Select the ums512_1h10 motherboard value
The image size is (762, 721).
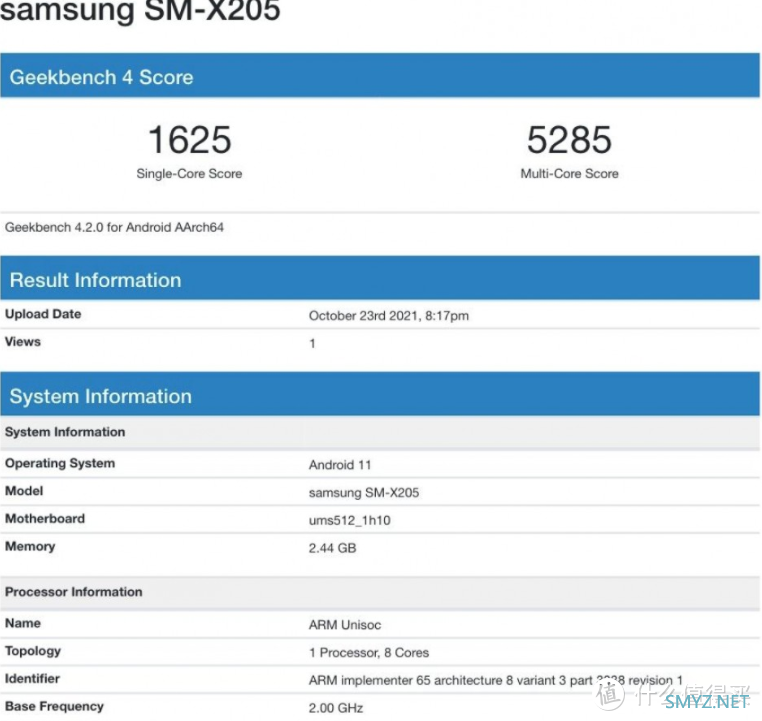[349, 520]
